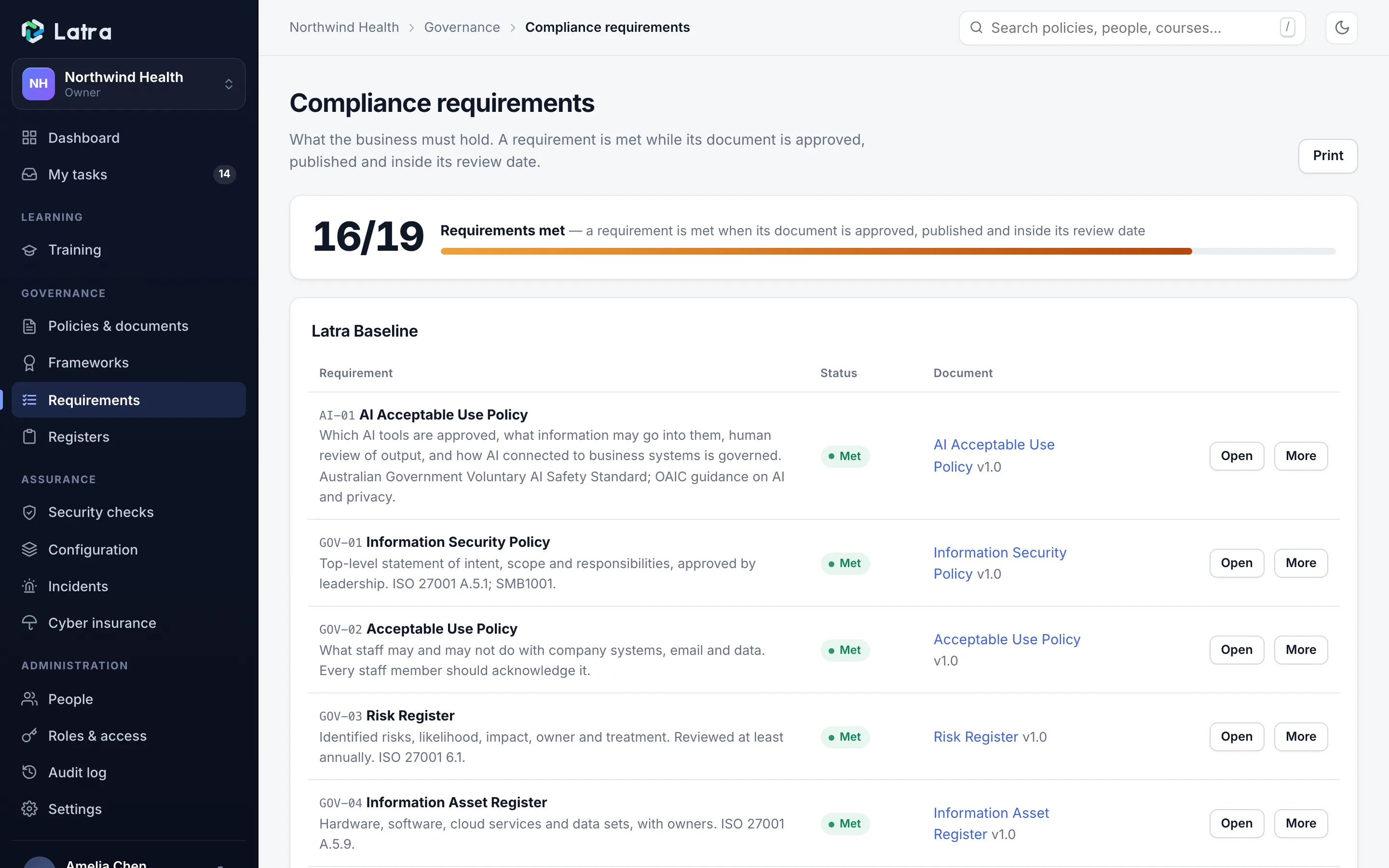Screen dimensions: 1389x868
Task: Click the Registers clipboard icon
Action: pos(29,437)
